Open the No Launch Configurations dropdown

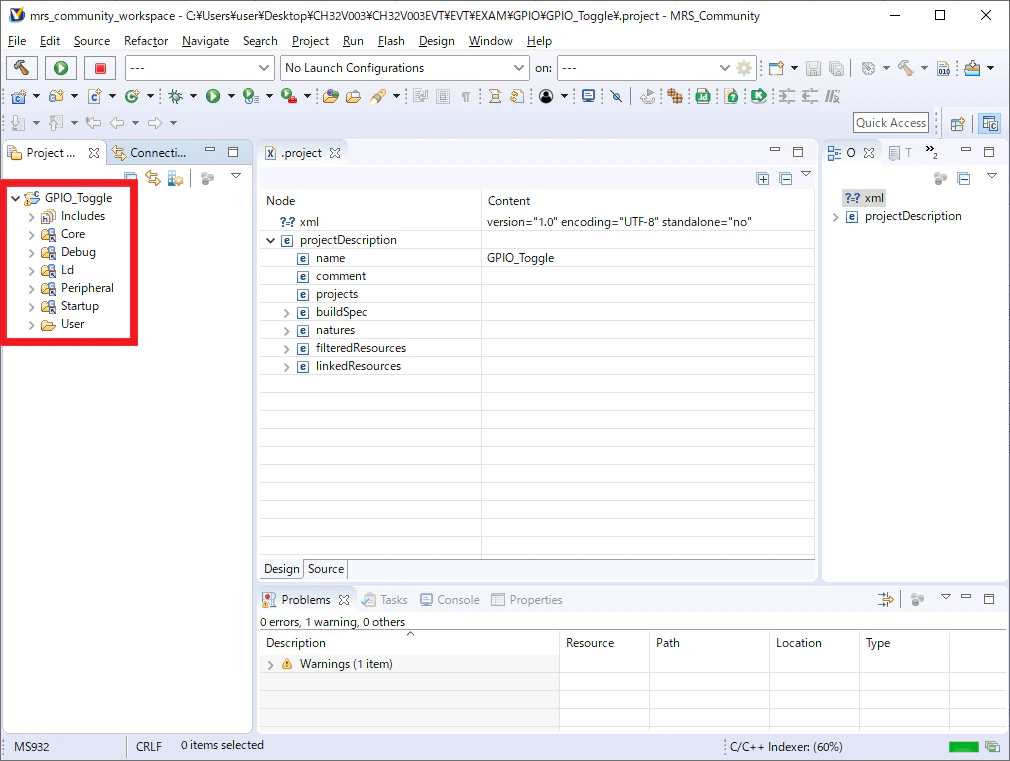405,68
